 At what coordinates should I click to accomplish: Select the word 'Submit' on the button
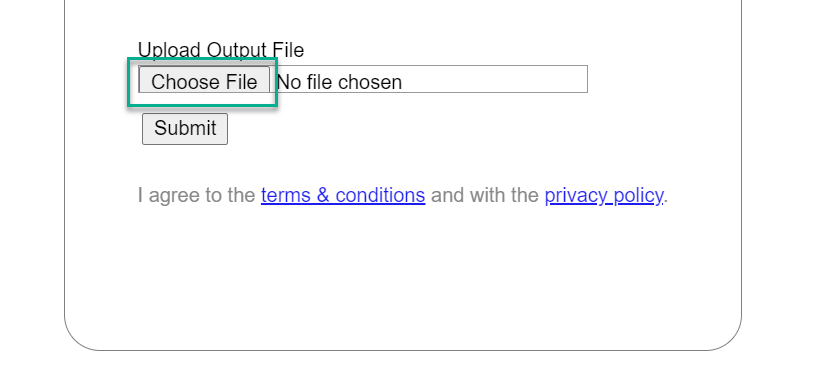coord(185,128)
